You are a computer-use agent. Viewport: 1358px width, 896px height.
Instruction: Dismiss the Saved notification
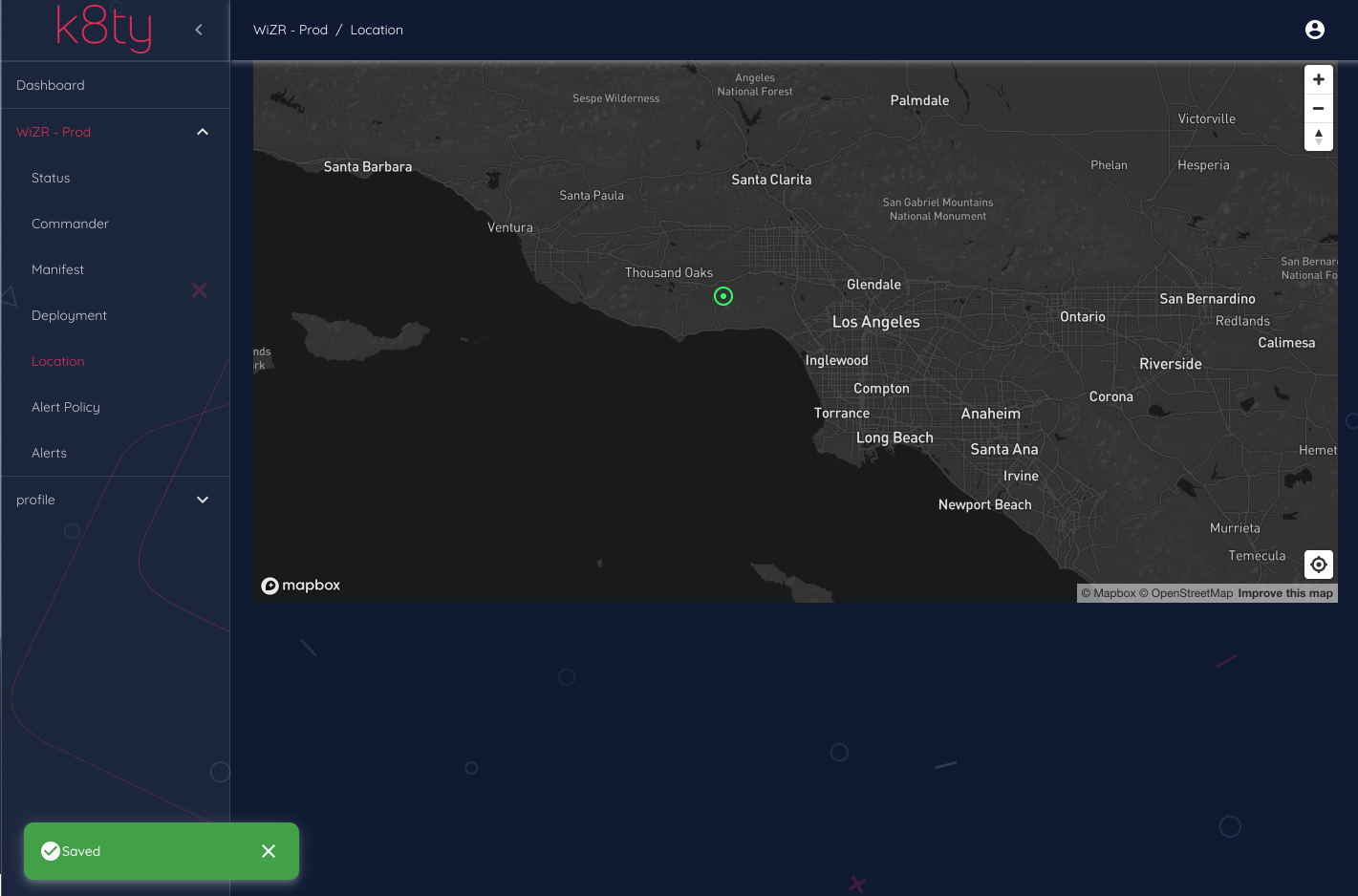269,851
